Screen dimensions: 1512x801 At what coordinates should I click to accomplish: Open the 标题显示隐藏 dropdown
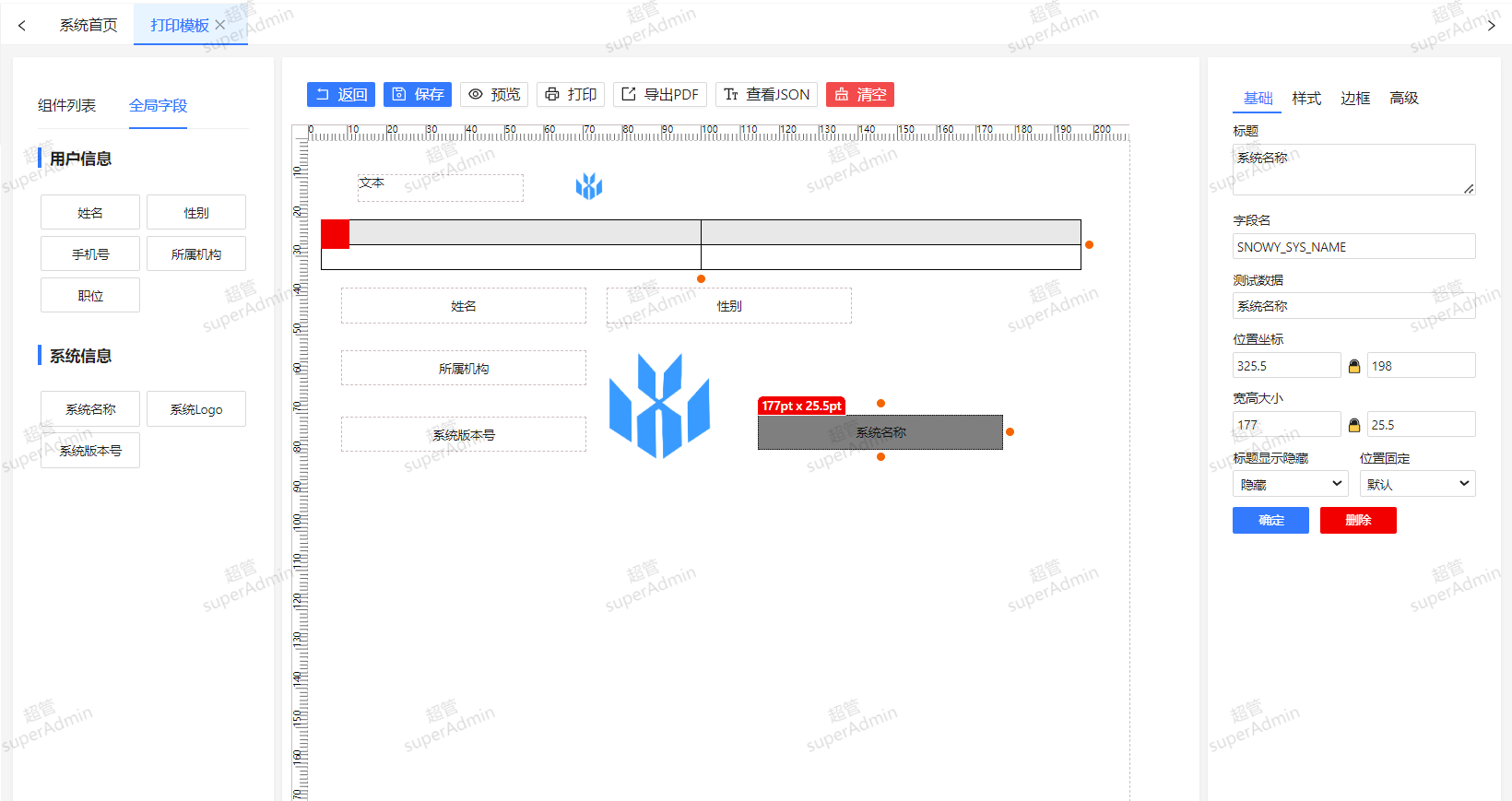pyautogui.click(x=1290, y=484)
